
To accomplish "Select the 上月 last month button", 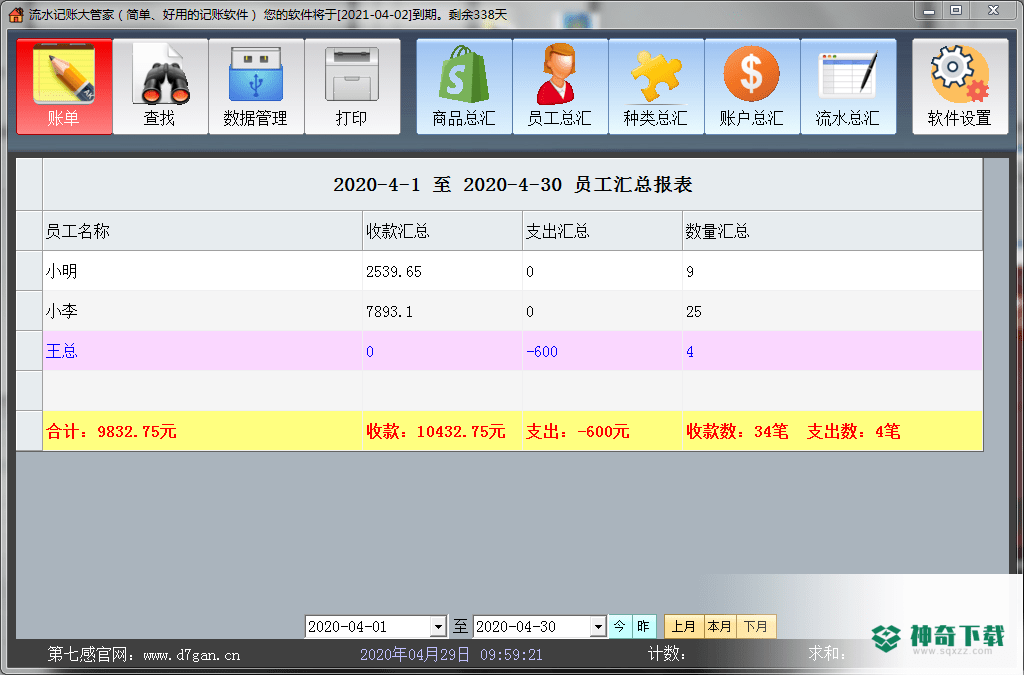I will [684, 627].
